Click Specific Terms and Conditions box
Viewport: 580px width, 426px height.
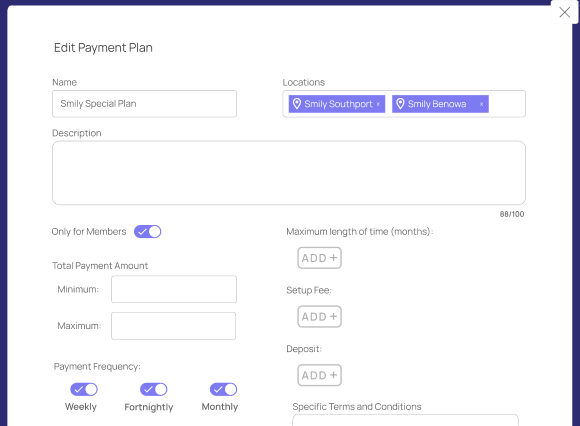coord(405,420)
